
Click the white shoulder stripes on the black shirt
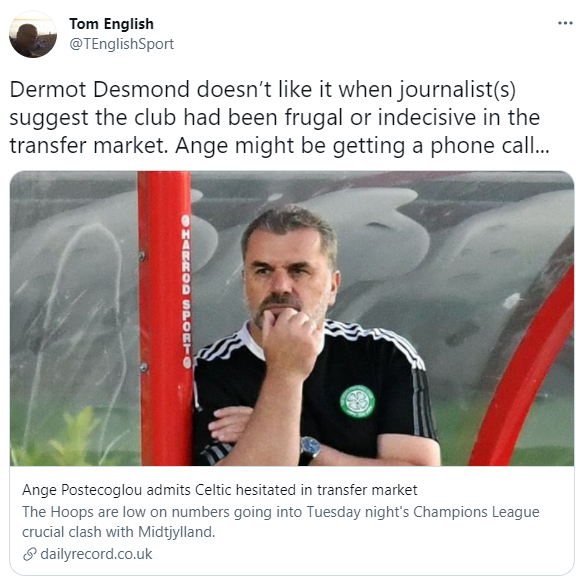click(389, 344)
